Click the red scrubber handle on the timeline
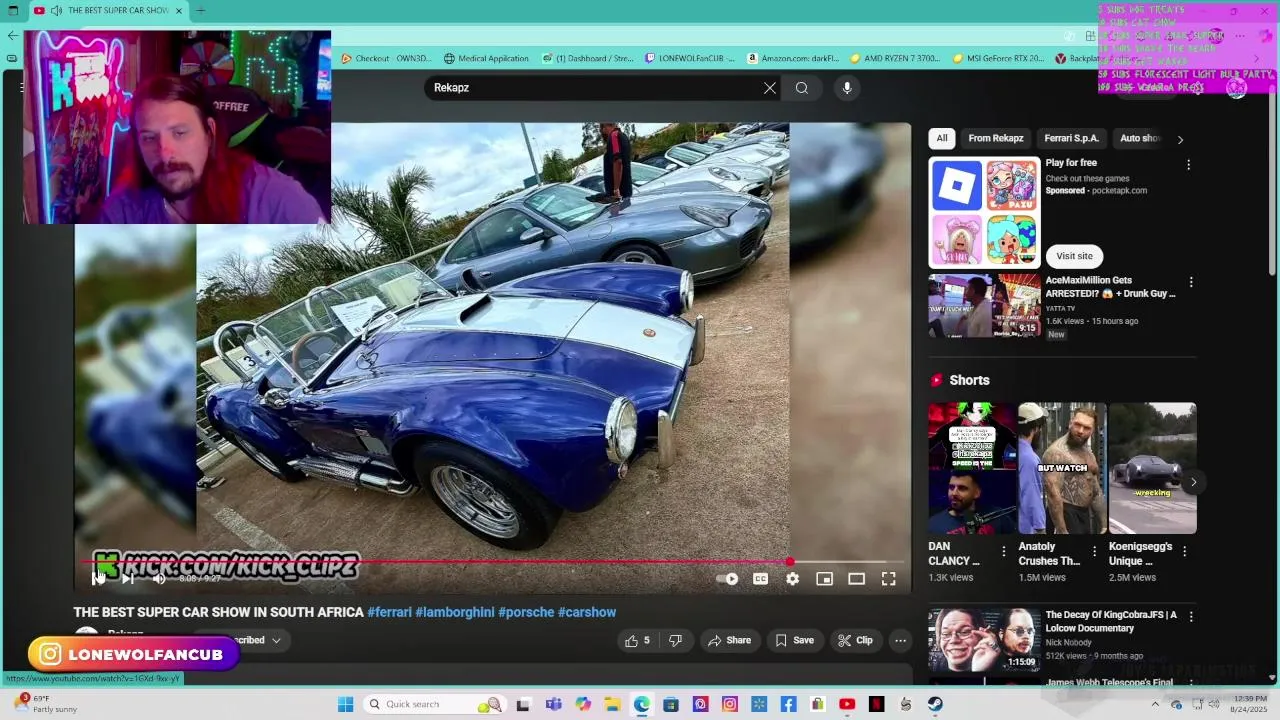Image resolution: width=1280 pixels, height=720 pixels. tap(790, 562)
